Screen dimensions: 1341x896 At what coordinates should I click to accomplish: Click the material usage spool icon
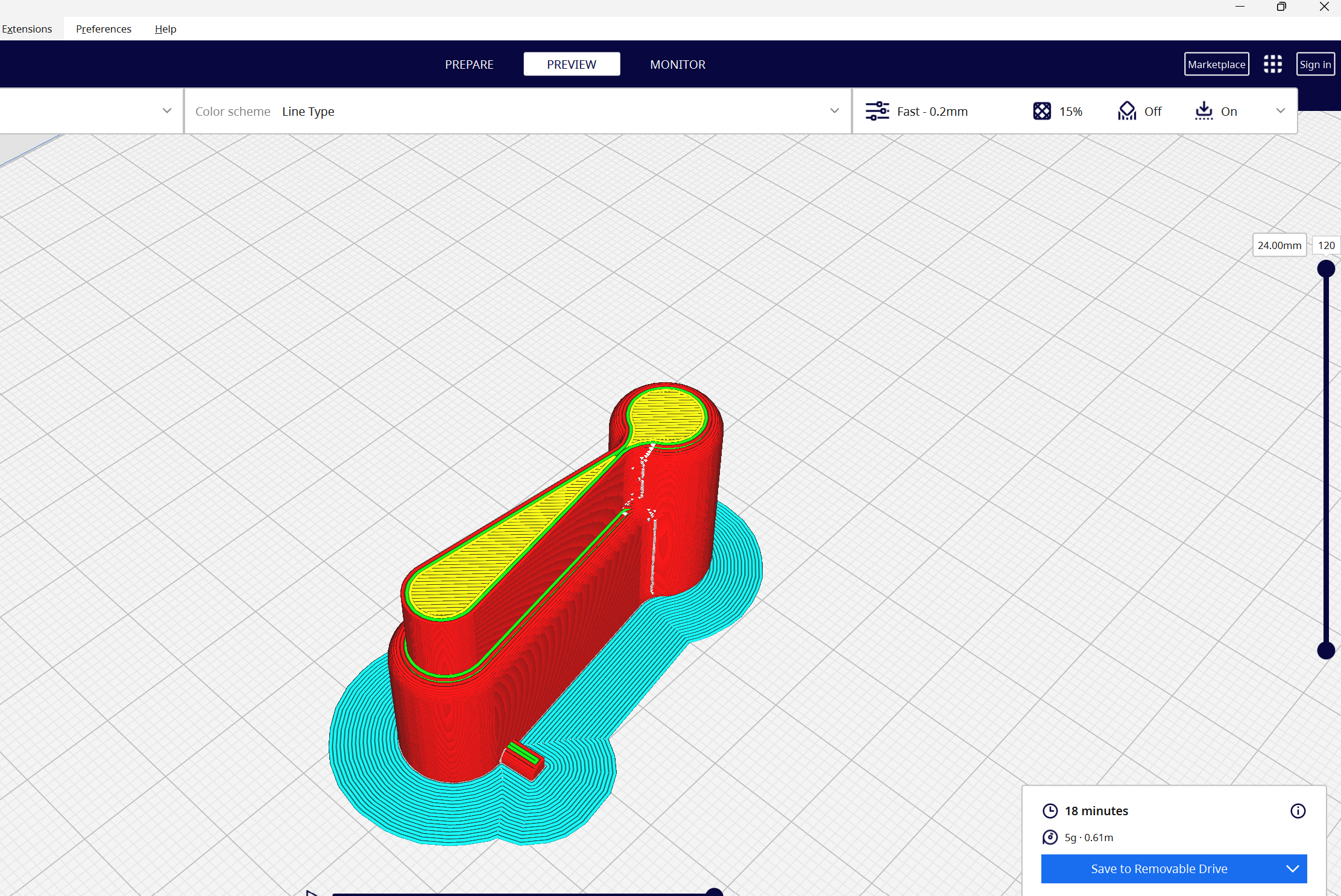pos(1050,838)
